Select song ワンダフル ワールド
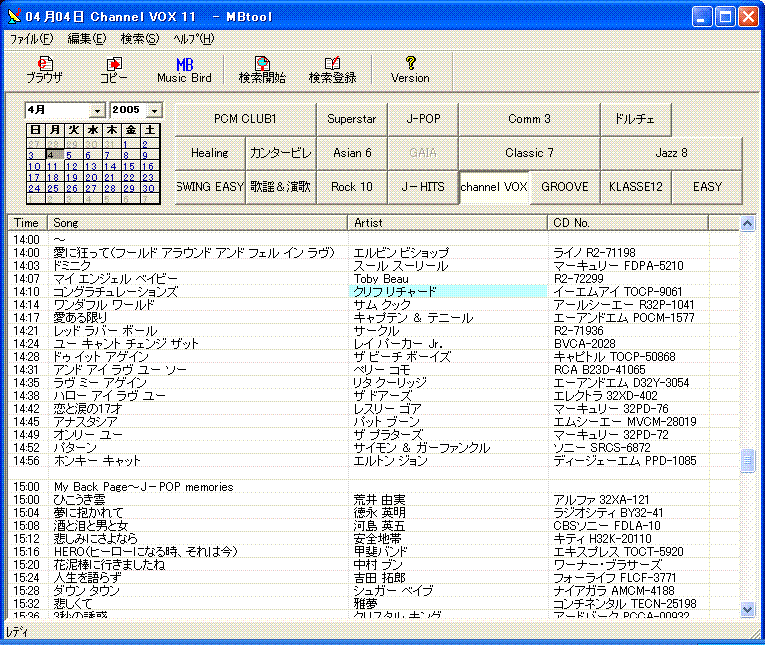The width and height of the screenshot is (765, 645). coord(104,305)
